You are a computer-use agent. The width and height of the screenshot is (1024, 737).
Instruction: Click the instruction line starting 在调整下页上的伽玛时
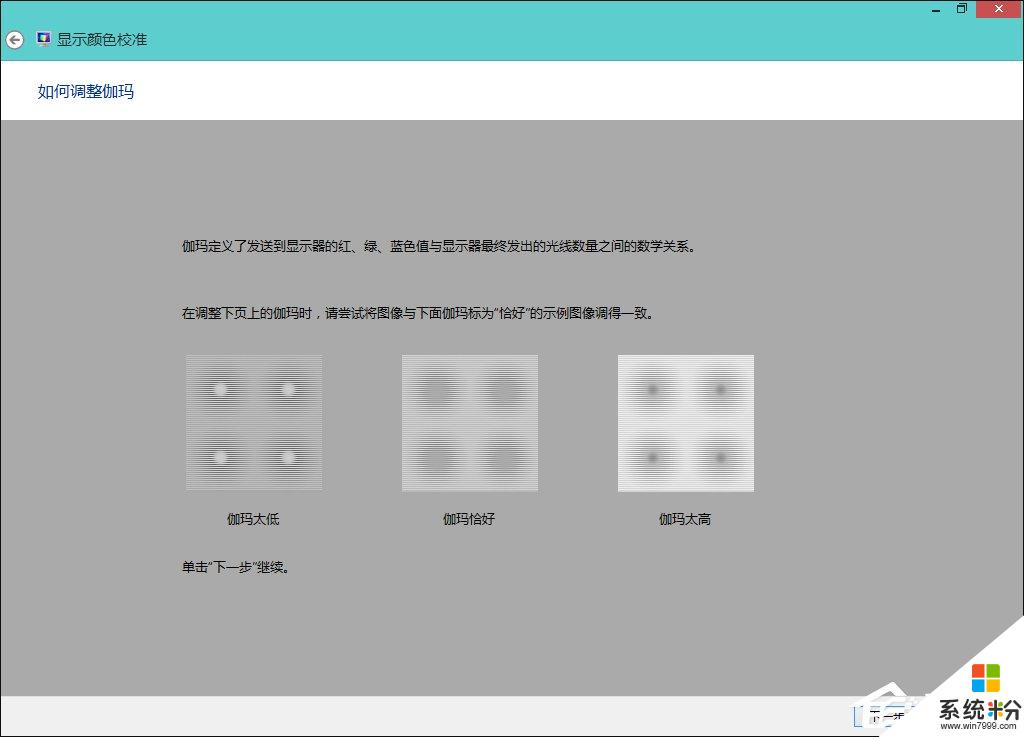418,313
